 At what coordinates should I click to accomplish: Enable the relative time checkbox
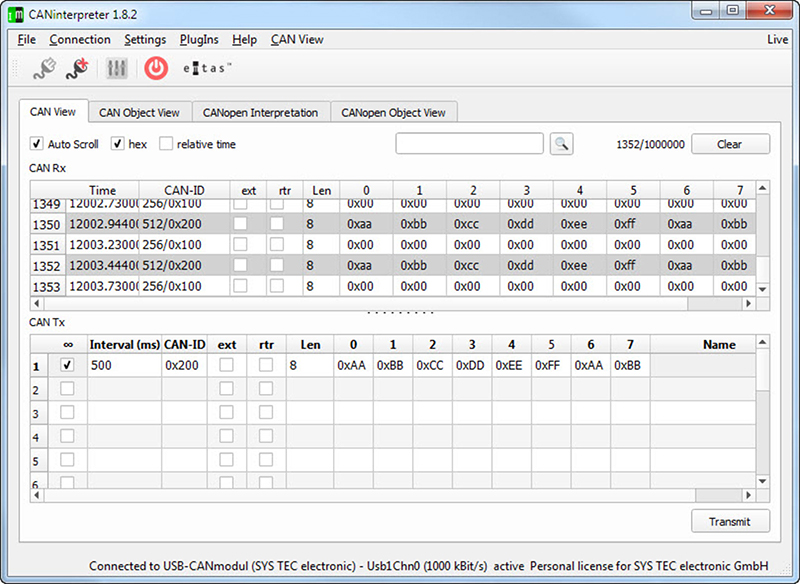pos(166,144)
